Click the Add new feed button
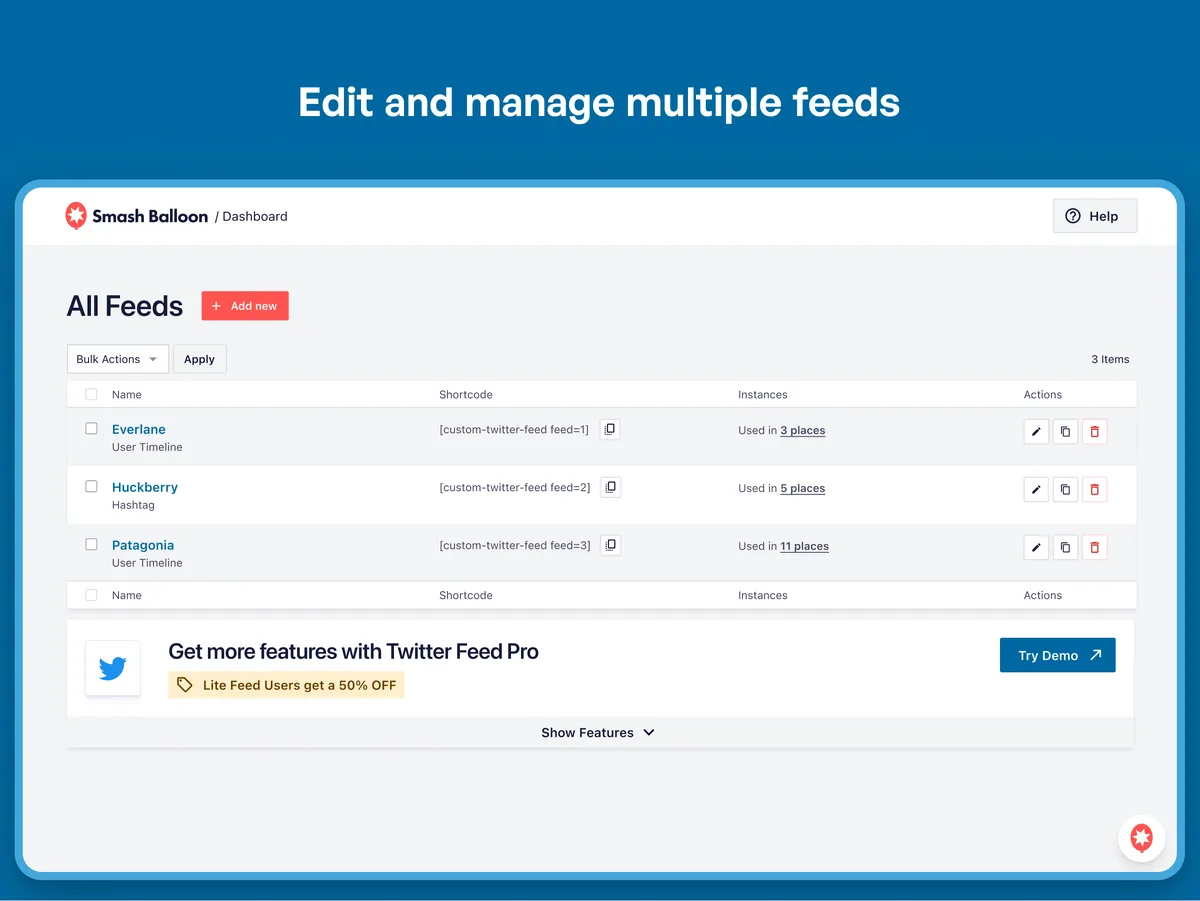 click(245, 306)
